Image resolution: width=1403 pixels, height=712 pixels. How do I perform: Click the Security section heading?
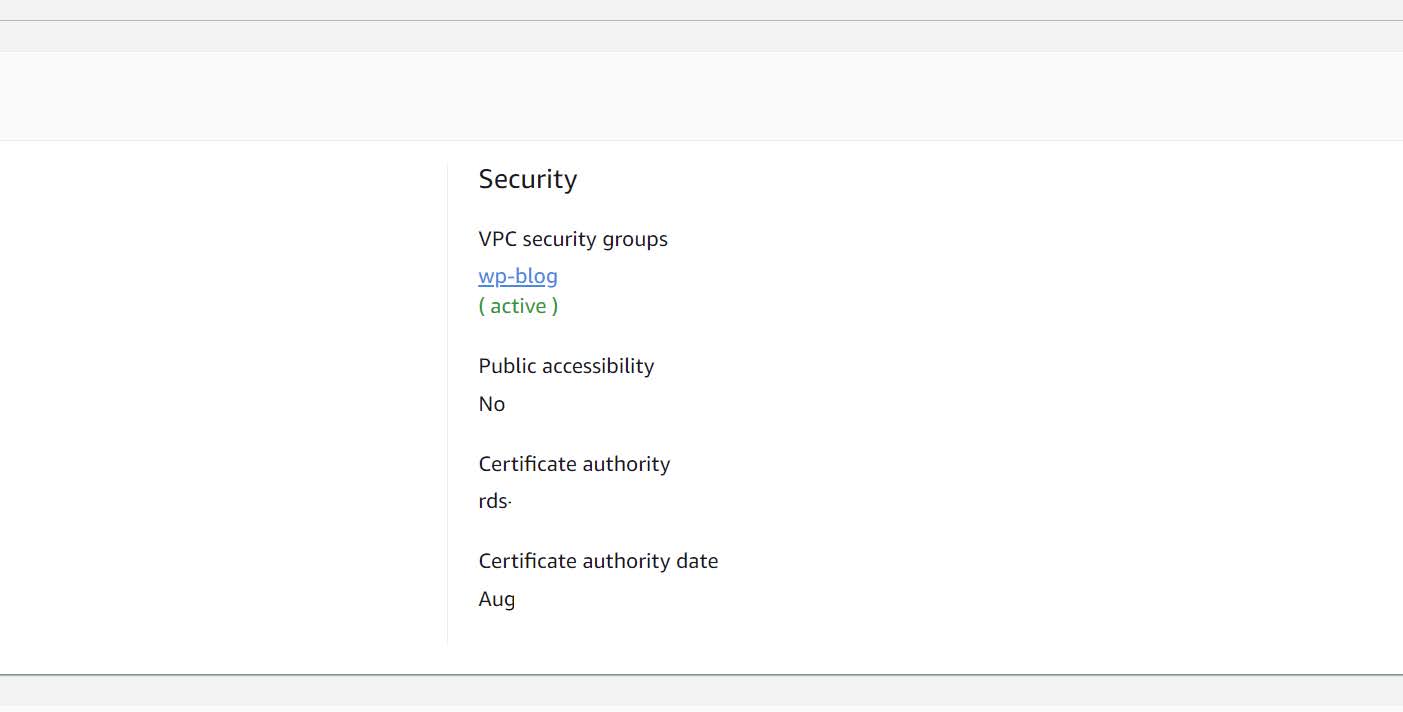[x=527, y=179]
